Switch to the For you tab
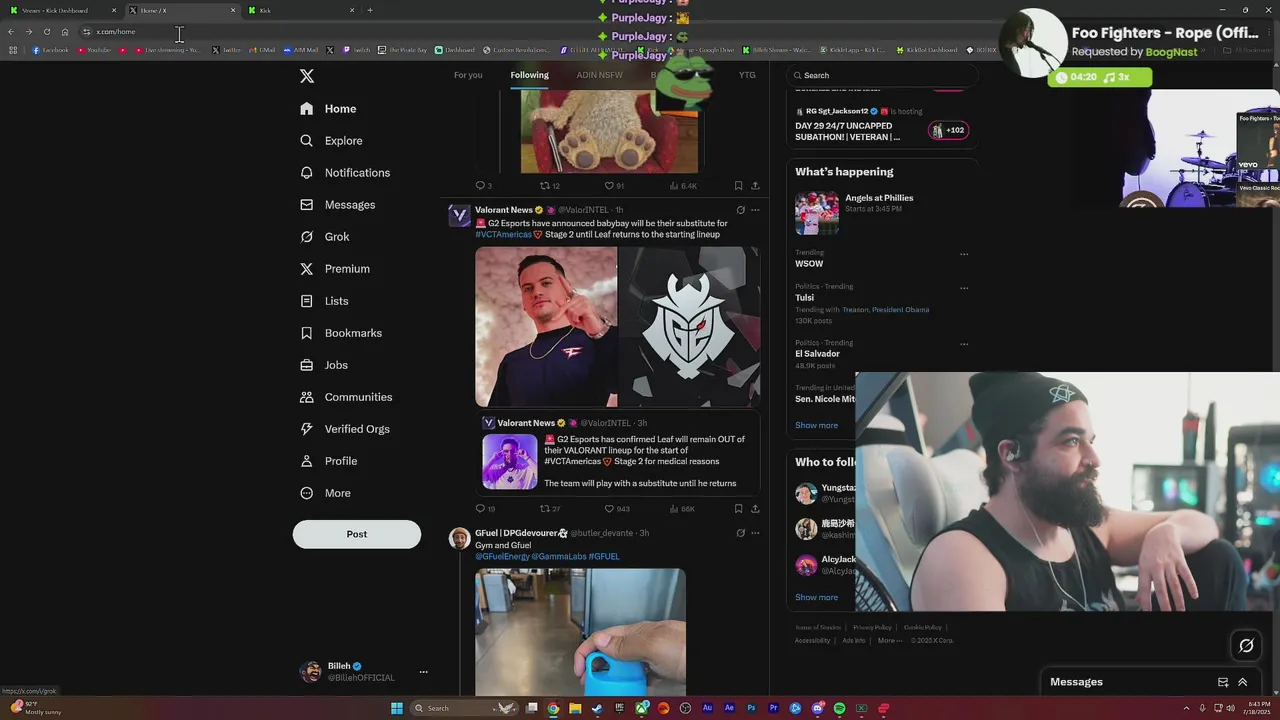Image resolution: width=1280 pixels, height=720 pixels. point(468,75)
